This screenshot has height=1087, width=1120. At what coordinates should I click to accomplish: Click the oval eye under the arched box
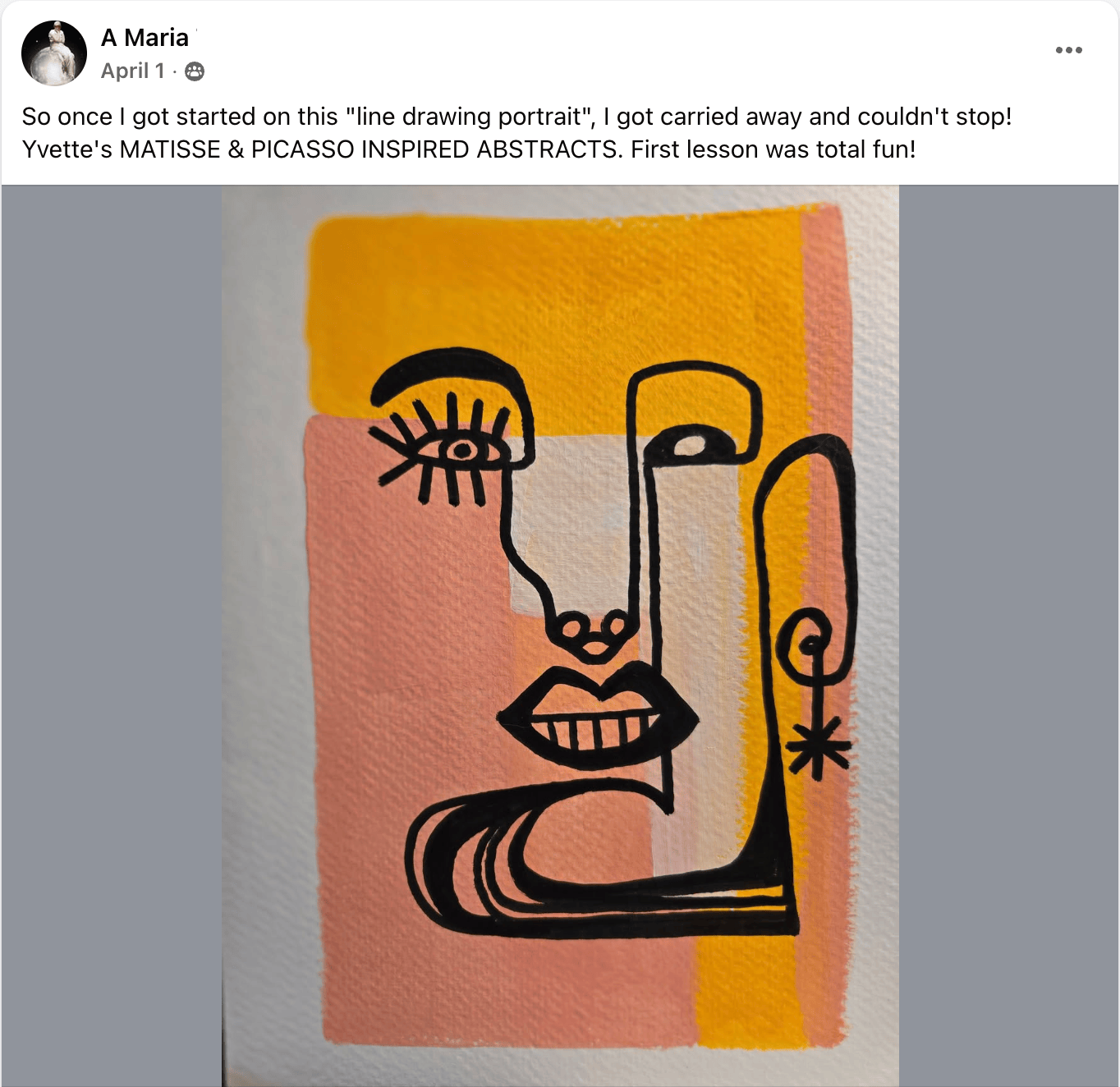tap(692, 446)
